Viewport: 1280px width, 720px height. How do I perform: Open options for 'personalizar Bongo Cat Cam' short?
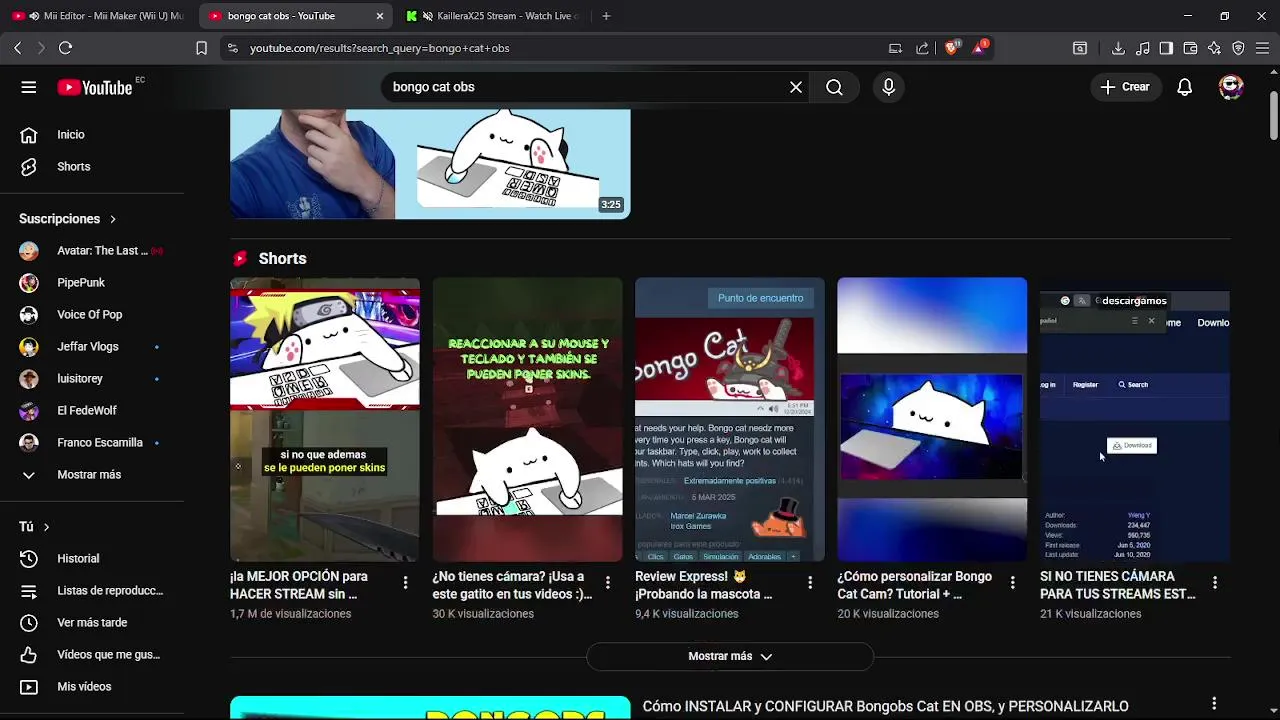point(1012,582)
